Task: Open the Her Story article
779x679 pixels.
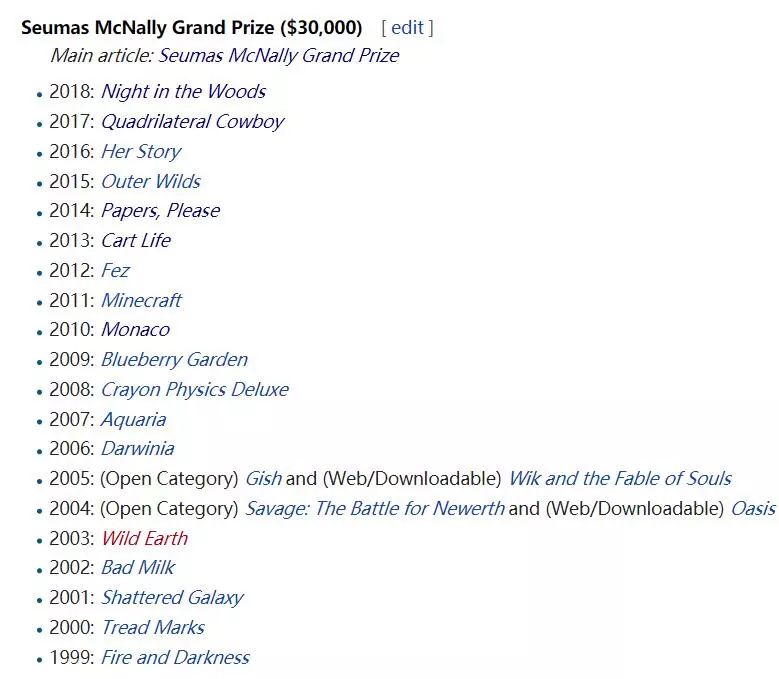Action: (141, 151)
